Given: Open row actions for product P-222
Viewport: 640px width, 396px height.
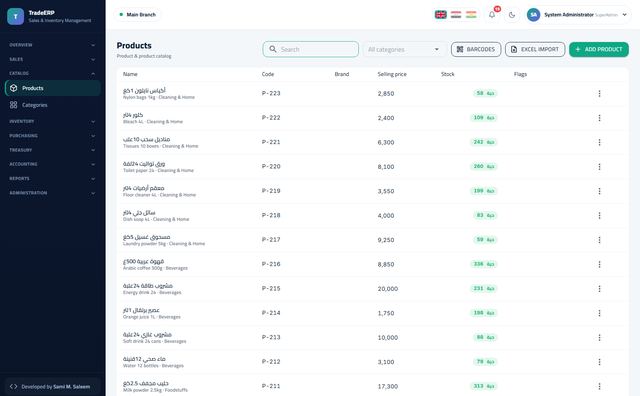Looking at the screenshot, I should pos(599,118).
